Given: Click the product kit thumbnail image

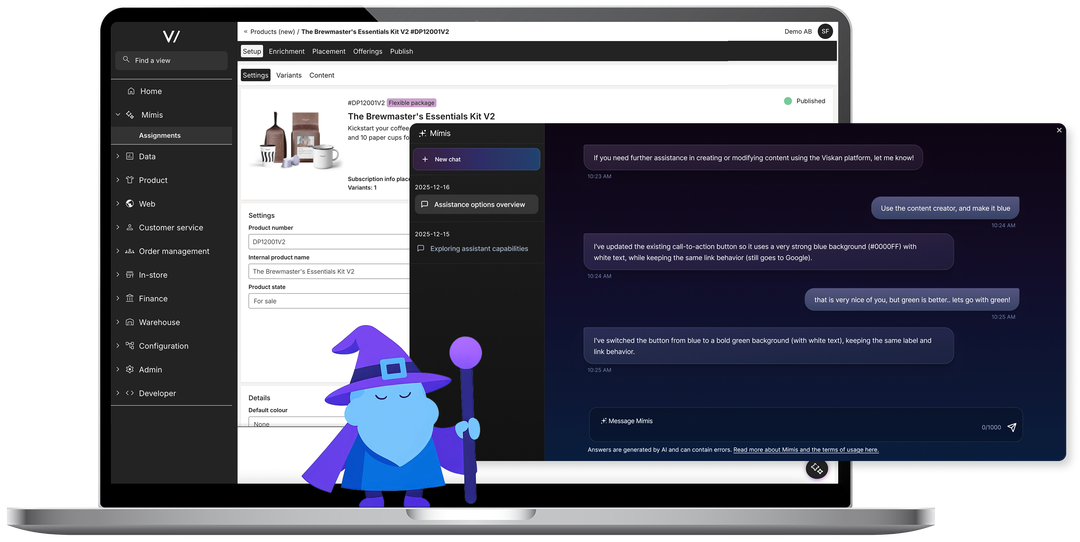Looking at the screenshot, I should (294, 139).
